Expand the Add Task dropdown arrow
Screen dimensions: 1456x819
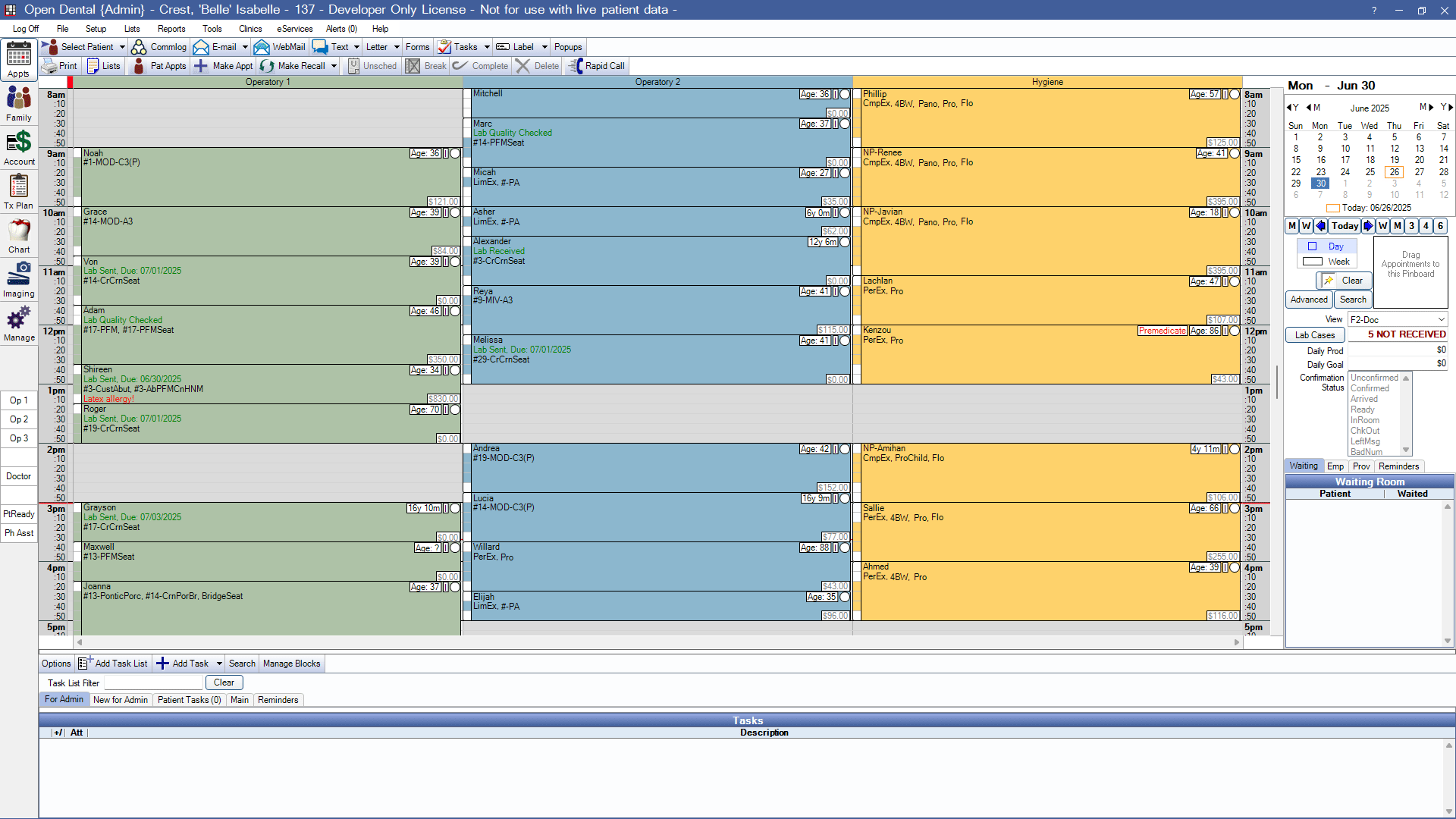click(x=219, y=664)
